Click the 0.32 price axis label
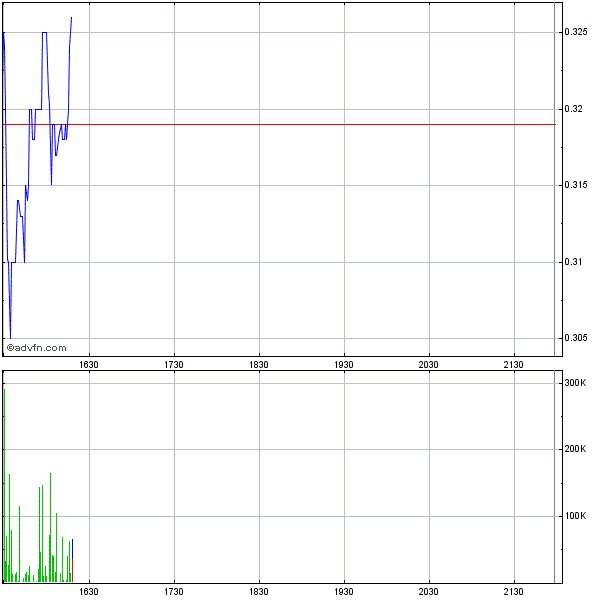Image resolution: width=600 pixels, height=600 pixels. [573, 109]
